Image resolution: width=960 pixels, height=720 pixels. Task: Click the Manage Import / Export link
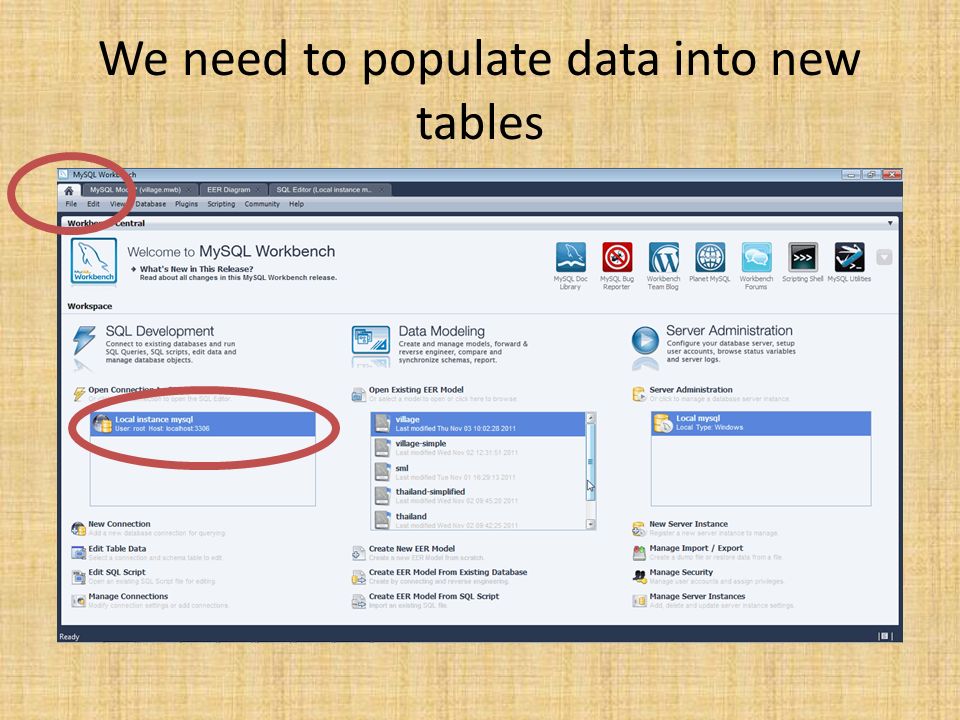696,548
